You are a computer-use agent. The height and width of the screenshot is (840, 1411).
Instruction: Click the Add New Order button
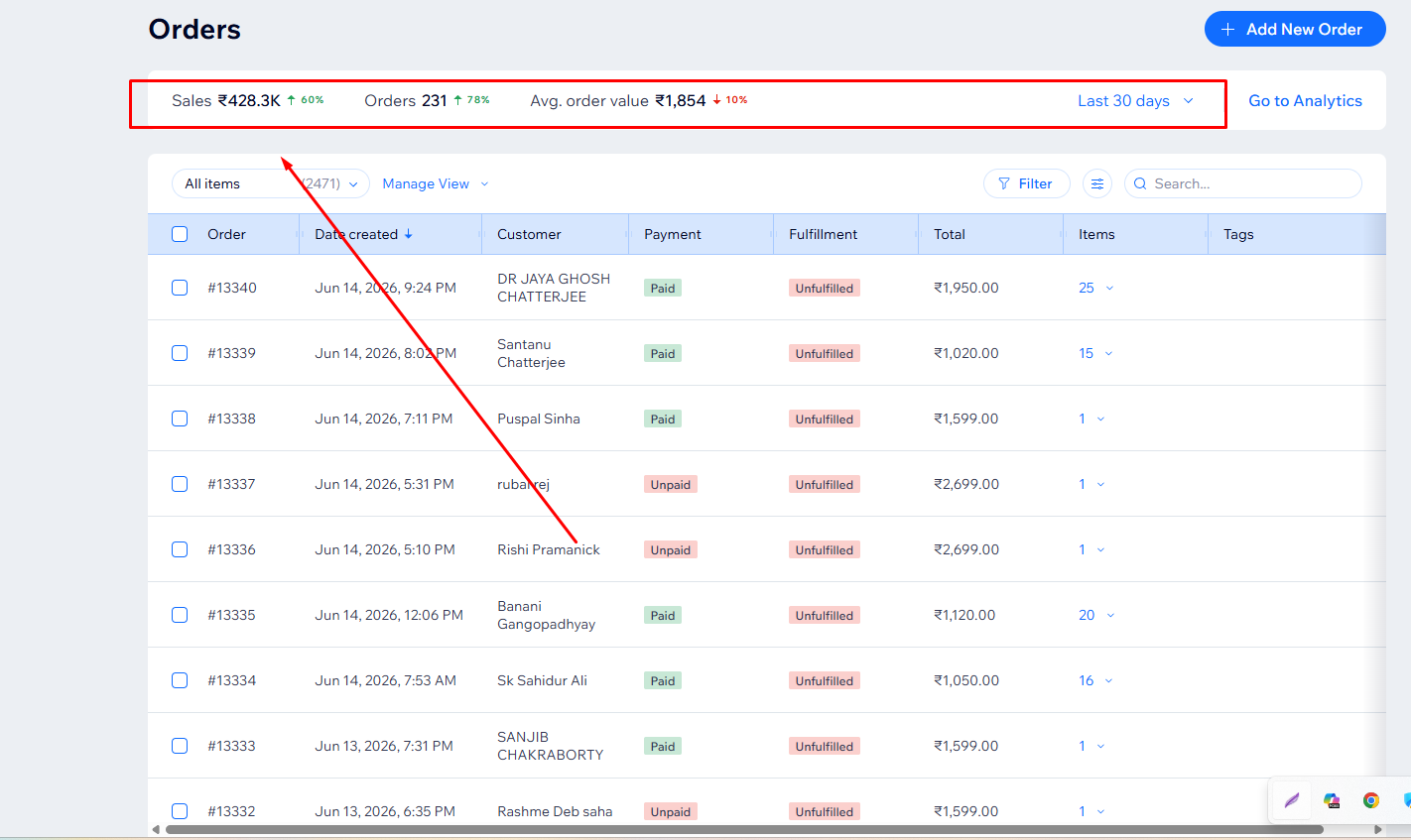pos(1295,29)
